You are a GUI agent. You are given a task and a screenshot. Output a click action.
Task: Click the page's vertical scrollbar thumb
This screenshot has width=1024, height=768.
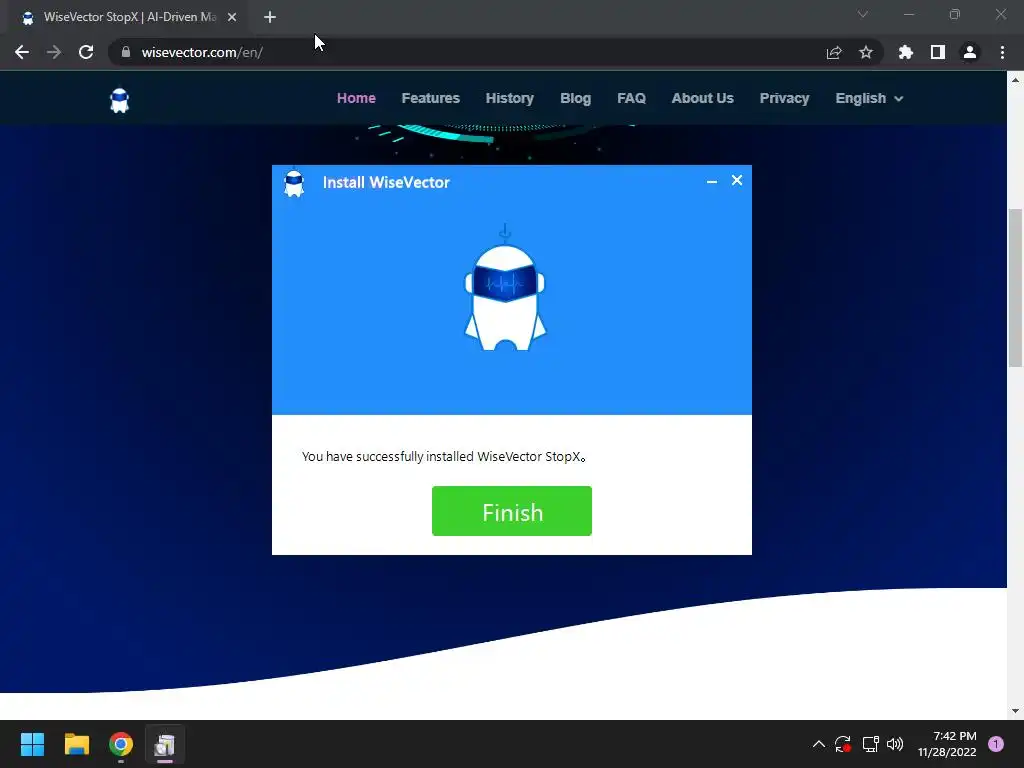[x=1015, y=287]
